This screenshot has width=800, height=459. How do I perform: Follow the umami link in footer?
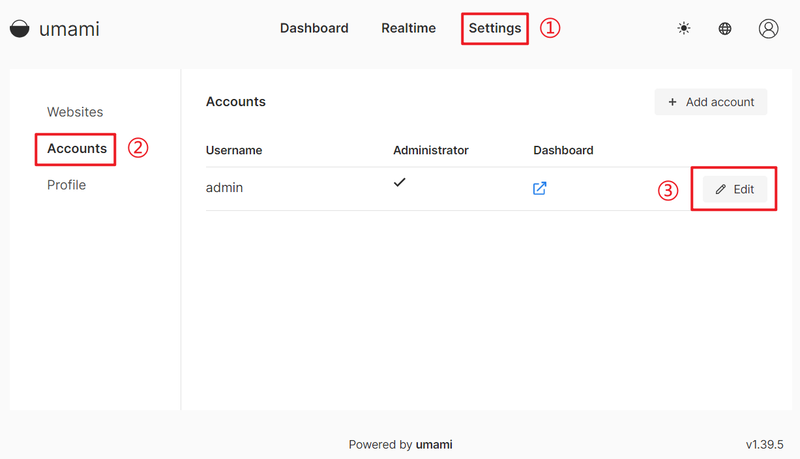click(434, 444)
